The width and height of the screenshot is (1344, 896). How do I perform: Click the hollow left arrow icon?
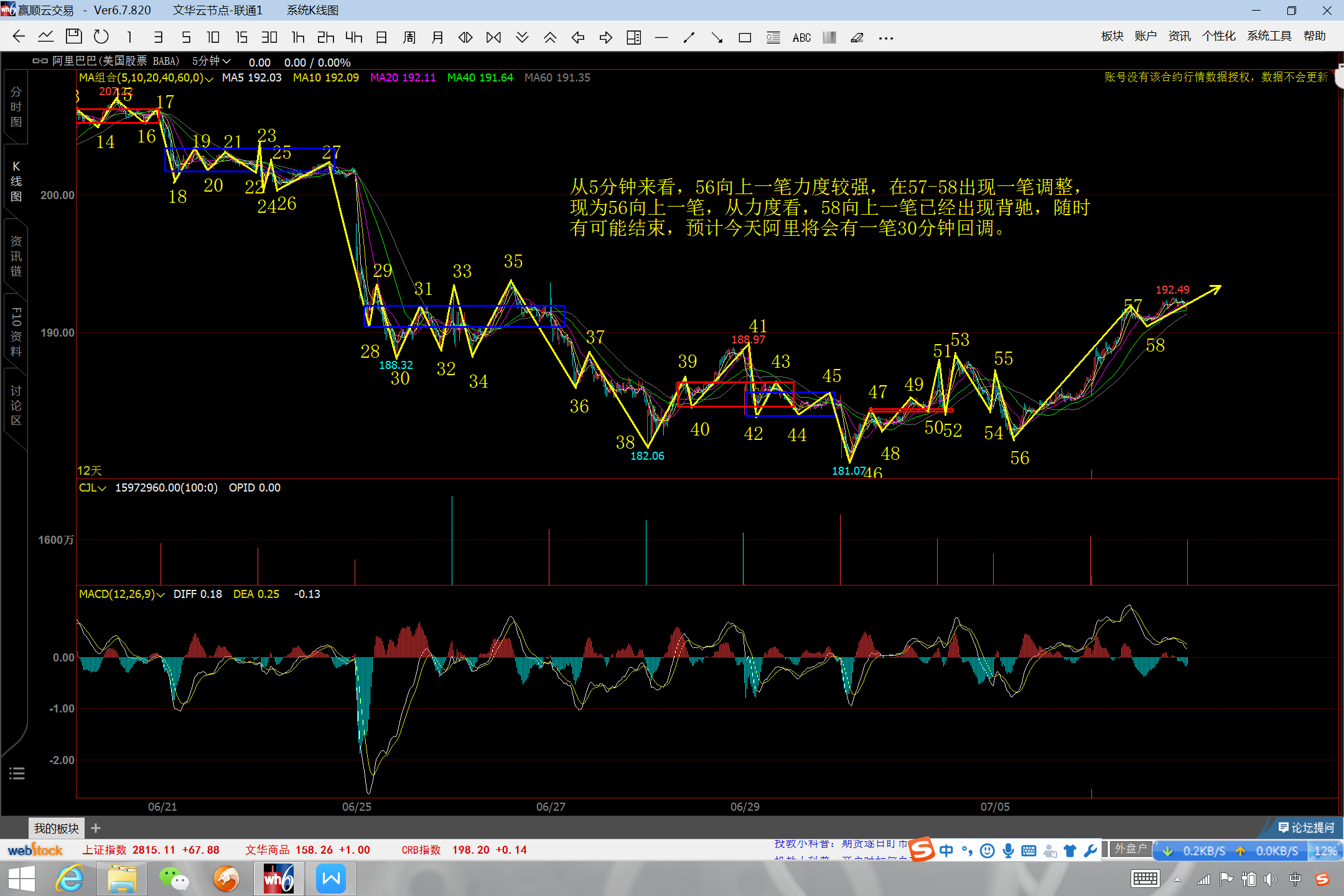(x=578, y=37)
